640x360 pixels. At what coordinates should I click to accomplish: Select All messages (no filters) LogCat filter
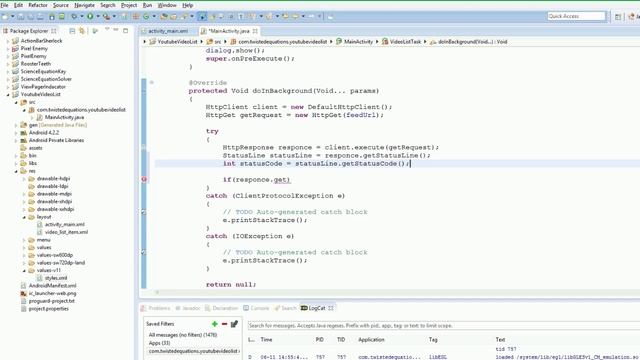183,335
